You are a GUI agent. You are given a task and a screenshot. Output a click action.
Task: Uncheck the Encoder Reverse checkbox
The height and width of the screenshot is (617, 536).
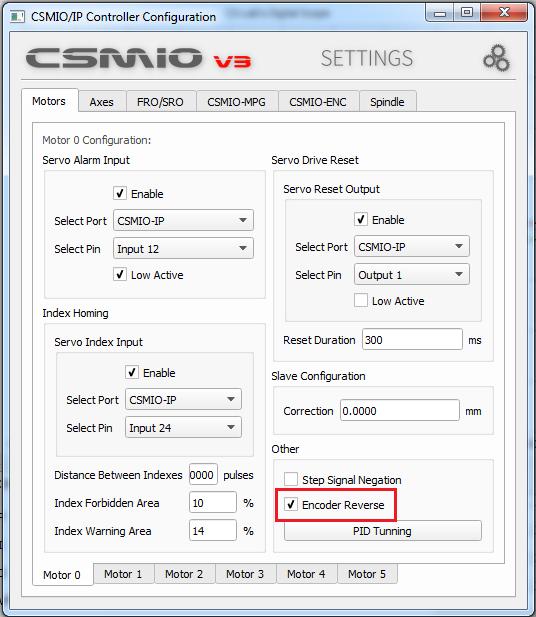(x=291, y=504)
